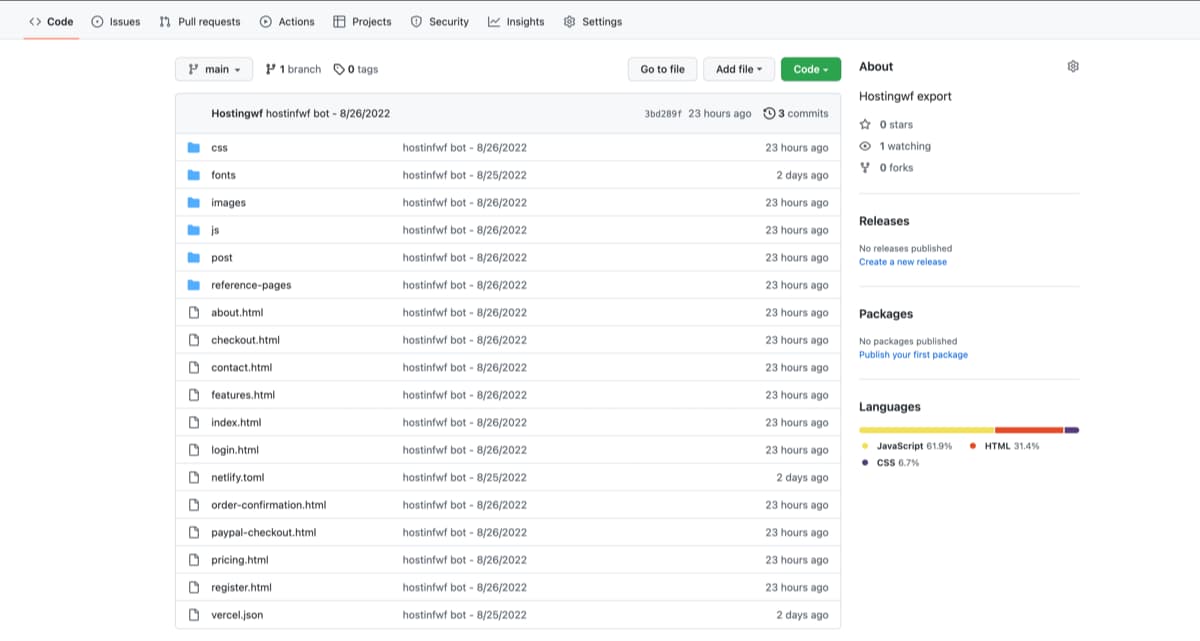This screenshot has height=641, width=1200.
Task: Click the fork icon
Action: (865, 167)
